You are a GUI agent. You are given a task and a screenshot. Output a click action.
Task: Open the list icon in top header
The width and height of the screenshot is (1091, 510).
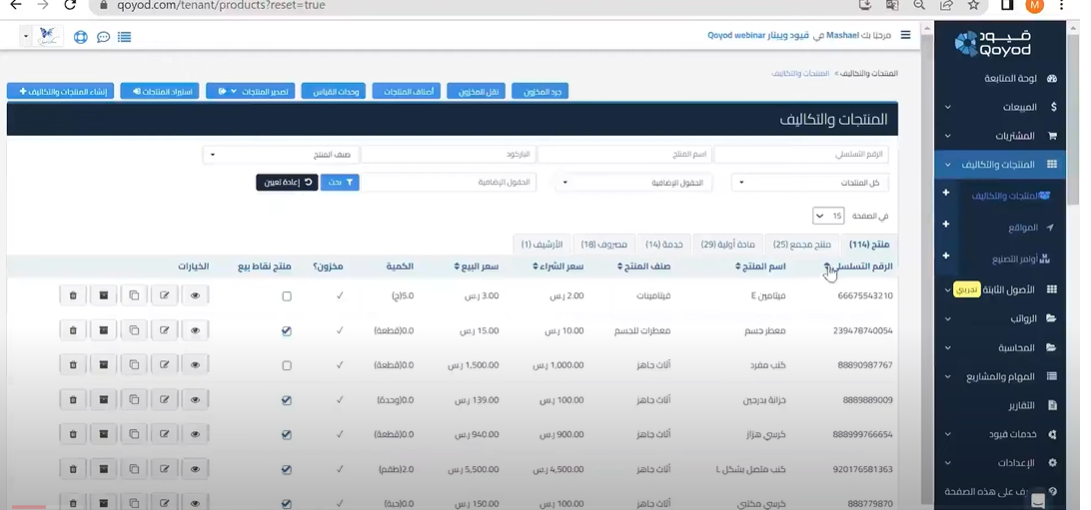pos(125,37)
